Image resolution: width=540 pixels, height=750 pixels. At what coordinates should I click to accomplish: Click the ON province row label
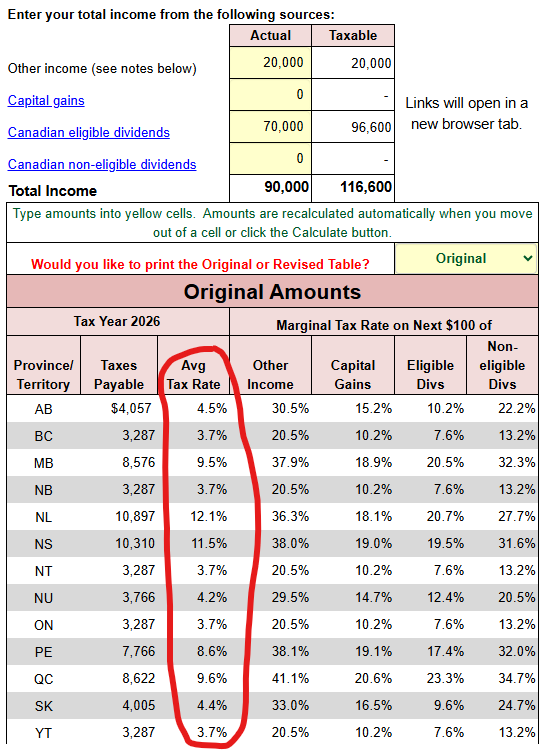pos(44,625)
